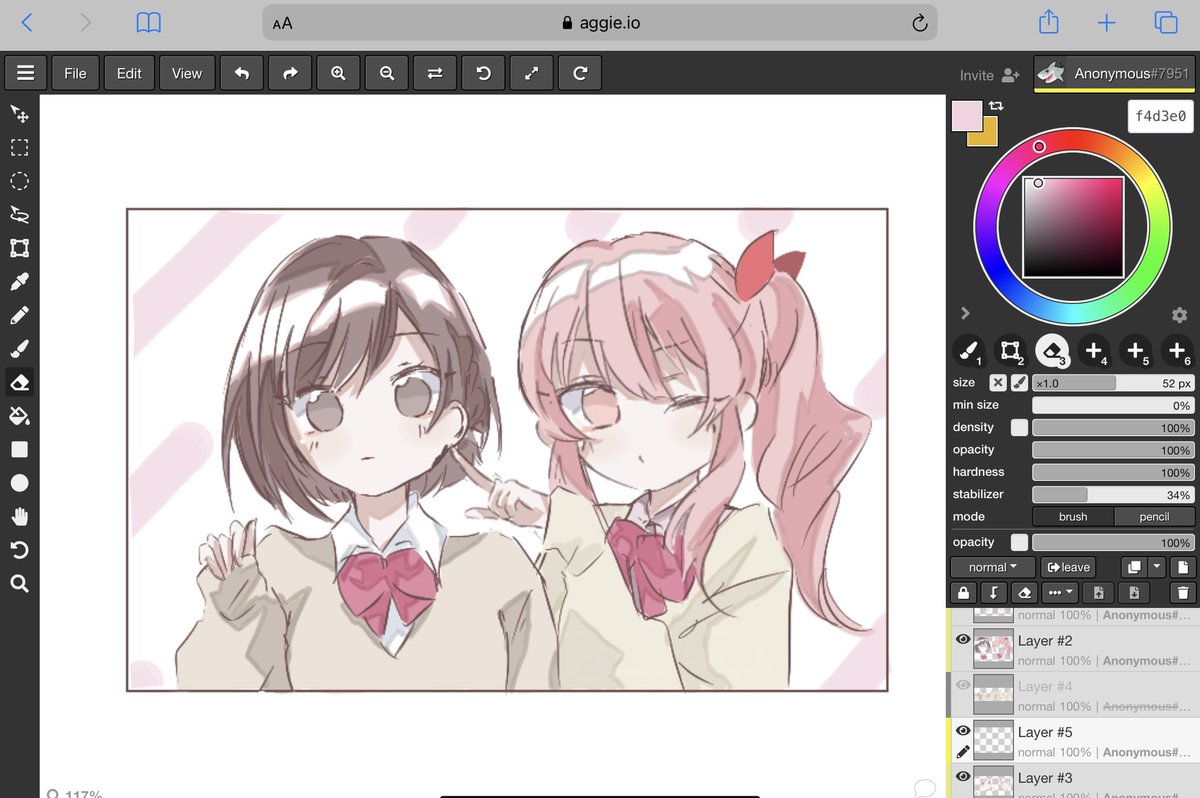1200x798 pixels.
Task: Select the hand pan tool
Action: (x=19, y=516)
